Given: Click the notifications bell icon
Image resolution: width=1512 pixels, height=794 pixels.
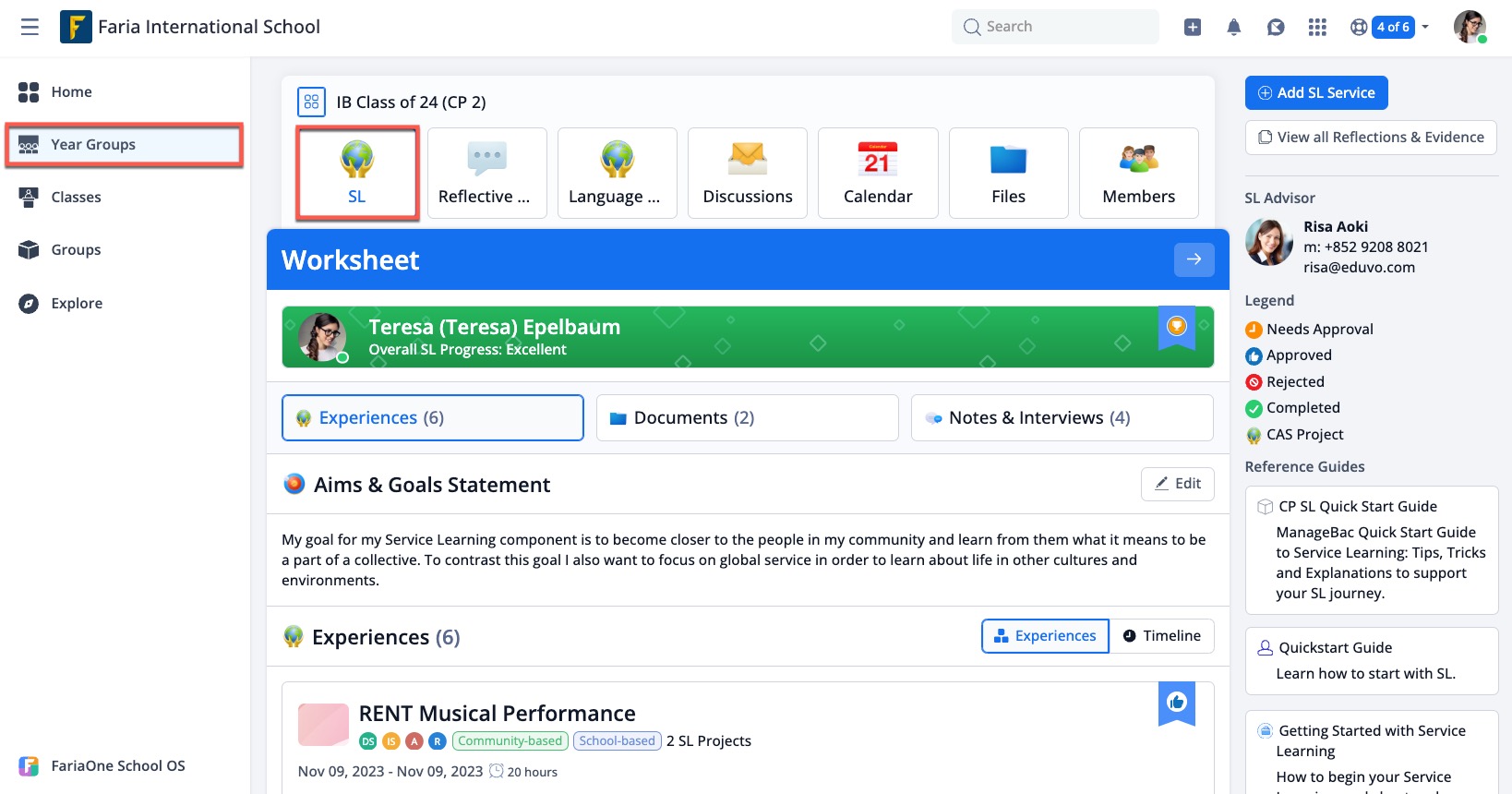Looking at the screenshot, I should click(1233, 27).
